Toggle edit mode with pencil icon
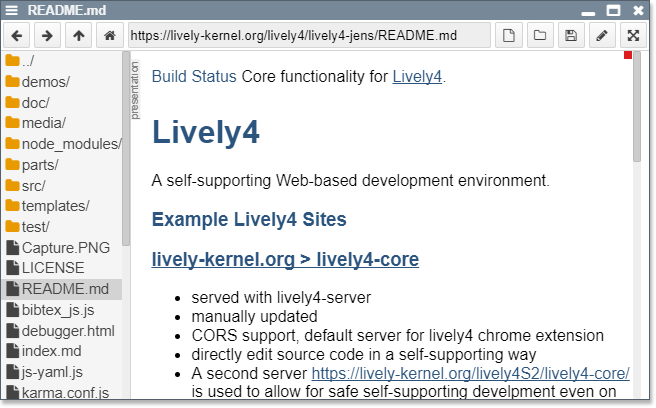Image resolution: width=656 pixels, height=408 pixels. pyautogui.click(x=601, y=35)
